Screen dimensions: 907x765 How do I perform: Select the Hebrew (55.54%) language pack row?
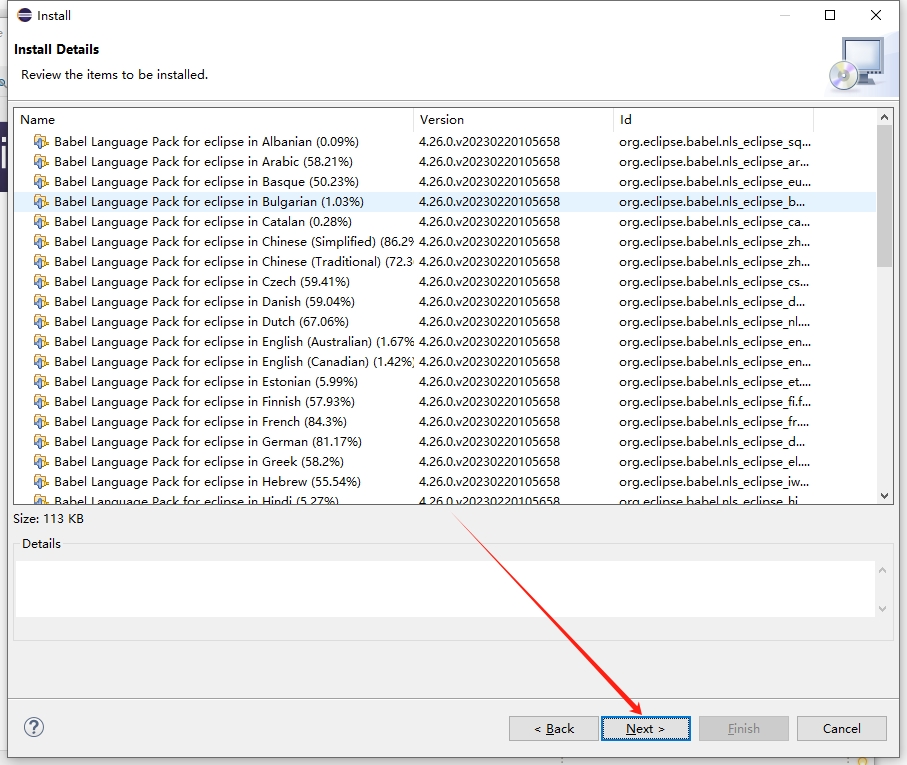pyautogui.click(x=445, y=482)
